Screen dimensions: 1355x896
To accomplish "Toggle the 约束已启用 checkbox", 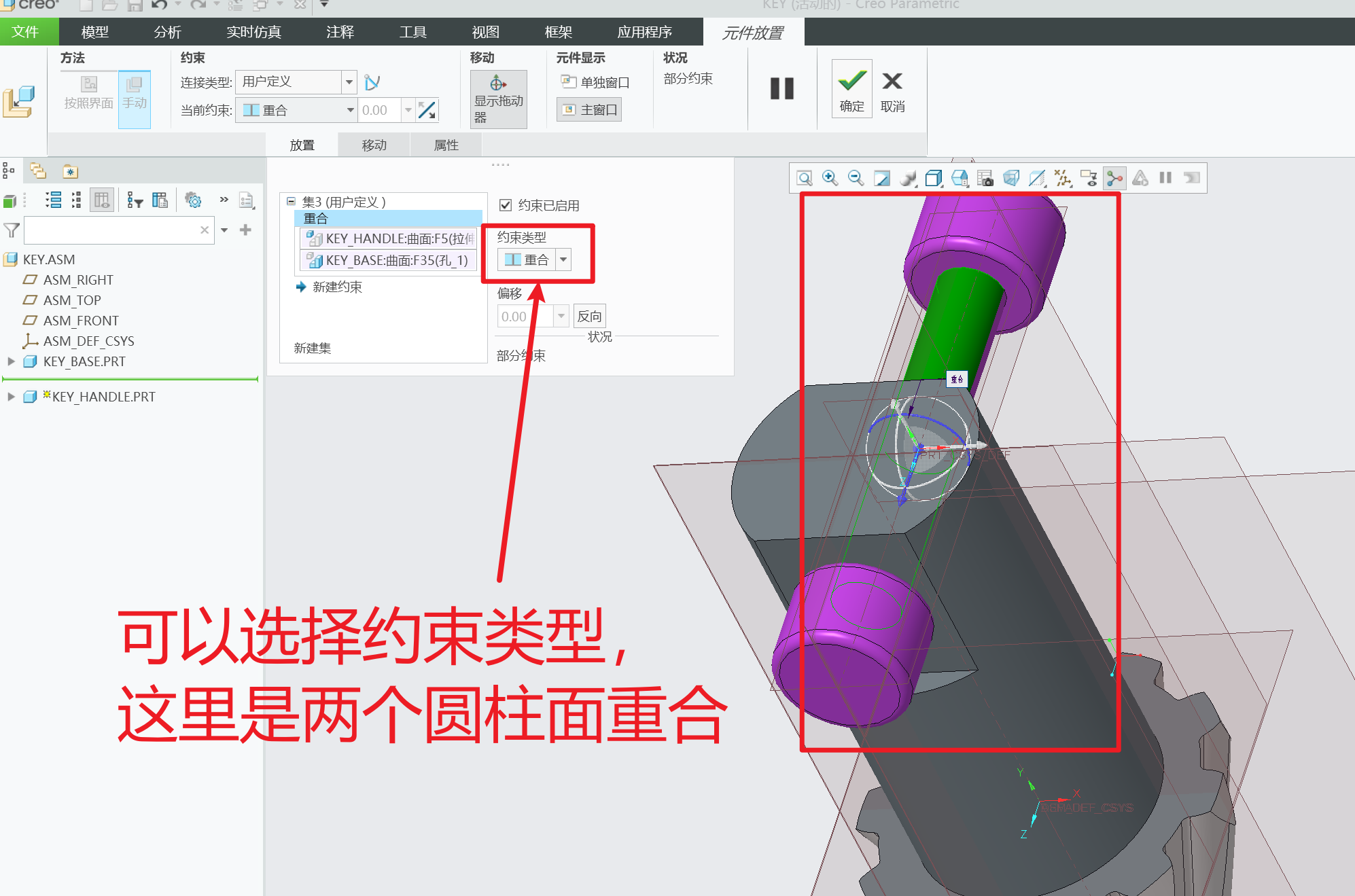I will 506,205.
